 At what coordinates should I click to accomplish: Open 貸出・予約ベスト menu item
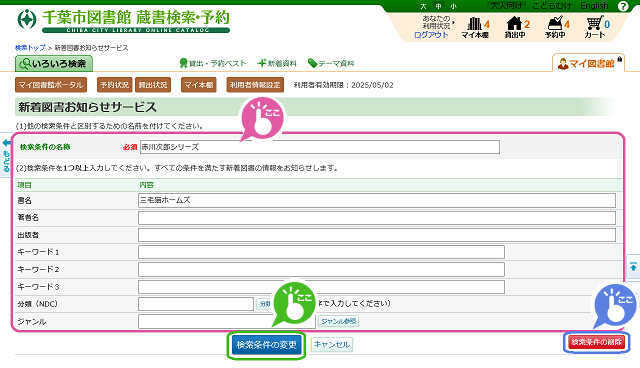click(213, 63)
